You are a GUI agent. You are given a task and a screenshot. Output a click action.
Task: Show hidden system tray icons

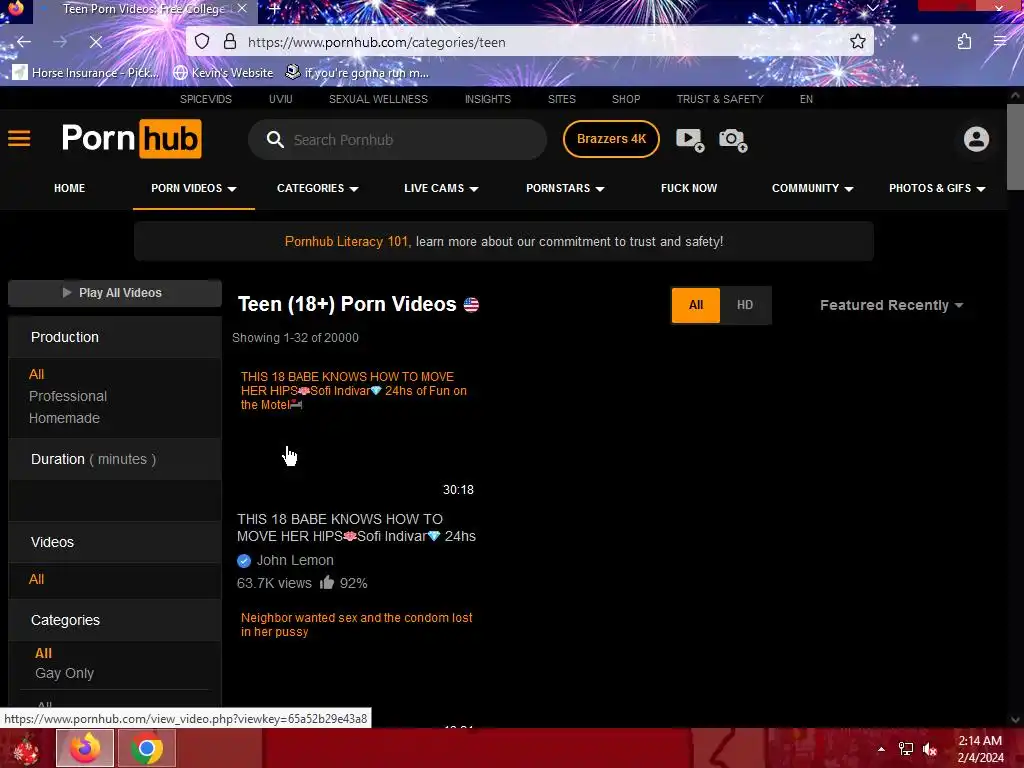pos(881,749)
